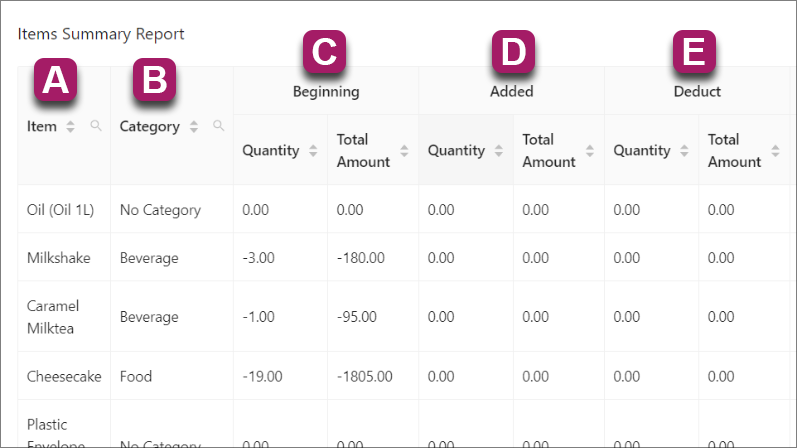
Task: Click the Deduct group header
Action: point(697,91)
